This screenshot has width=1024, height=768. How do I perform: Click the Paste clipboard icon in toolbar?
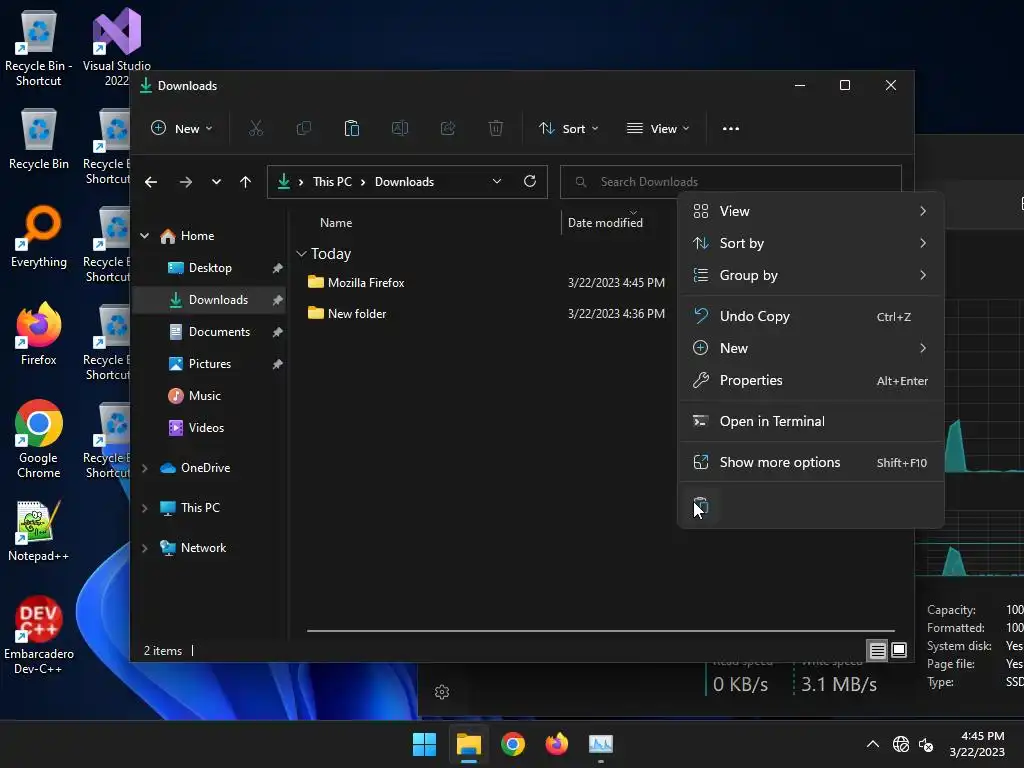coord(351,129)
